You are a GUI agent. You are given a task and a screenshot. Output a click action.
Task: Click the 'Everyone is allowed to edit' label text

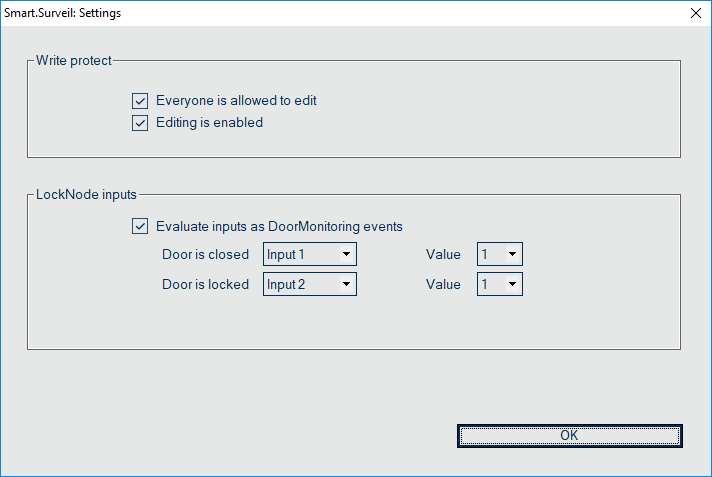(x=236, y=101)
